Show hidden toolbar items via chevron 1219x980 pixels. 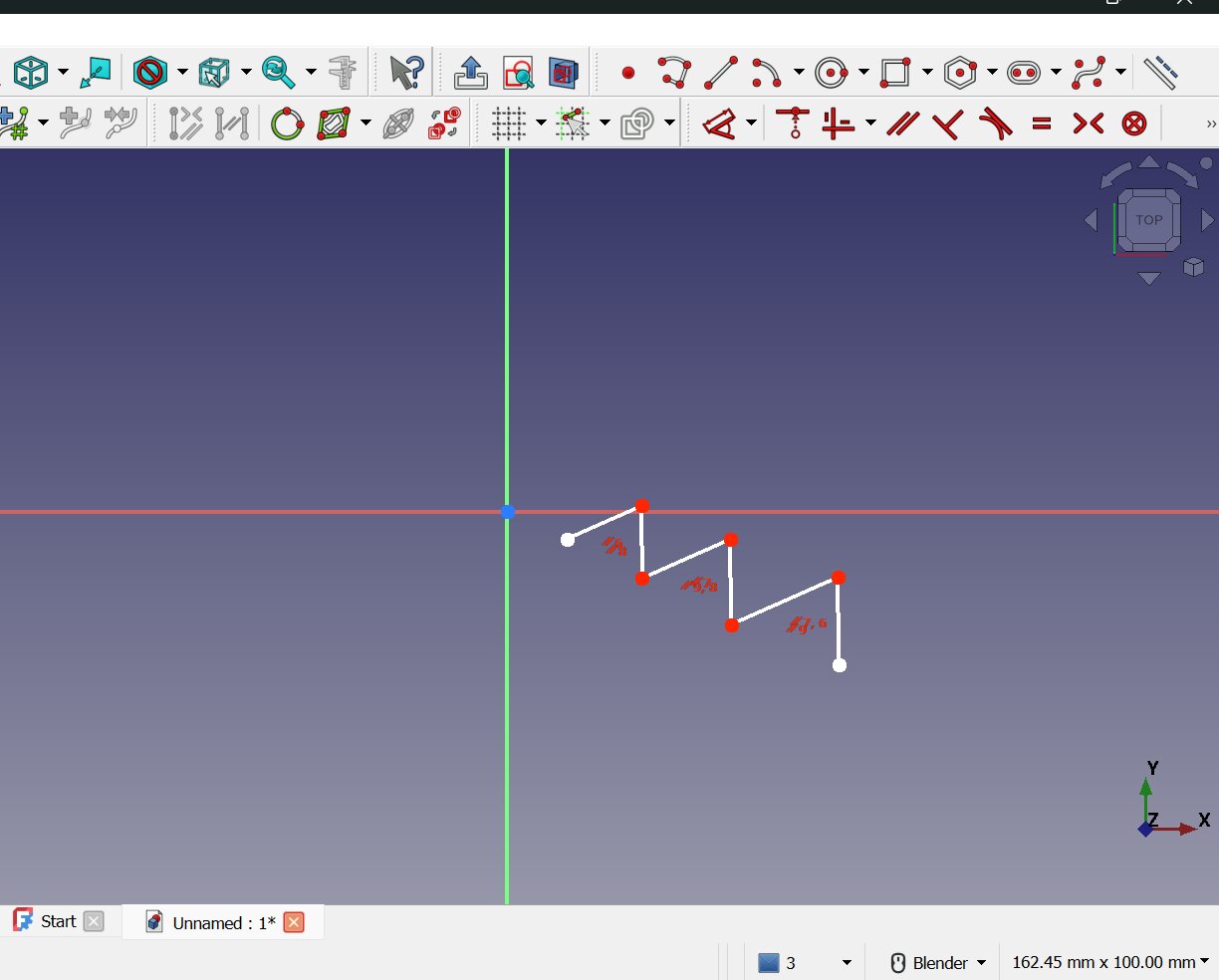(x=1210, y=123)
